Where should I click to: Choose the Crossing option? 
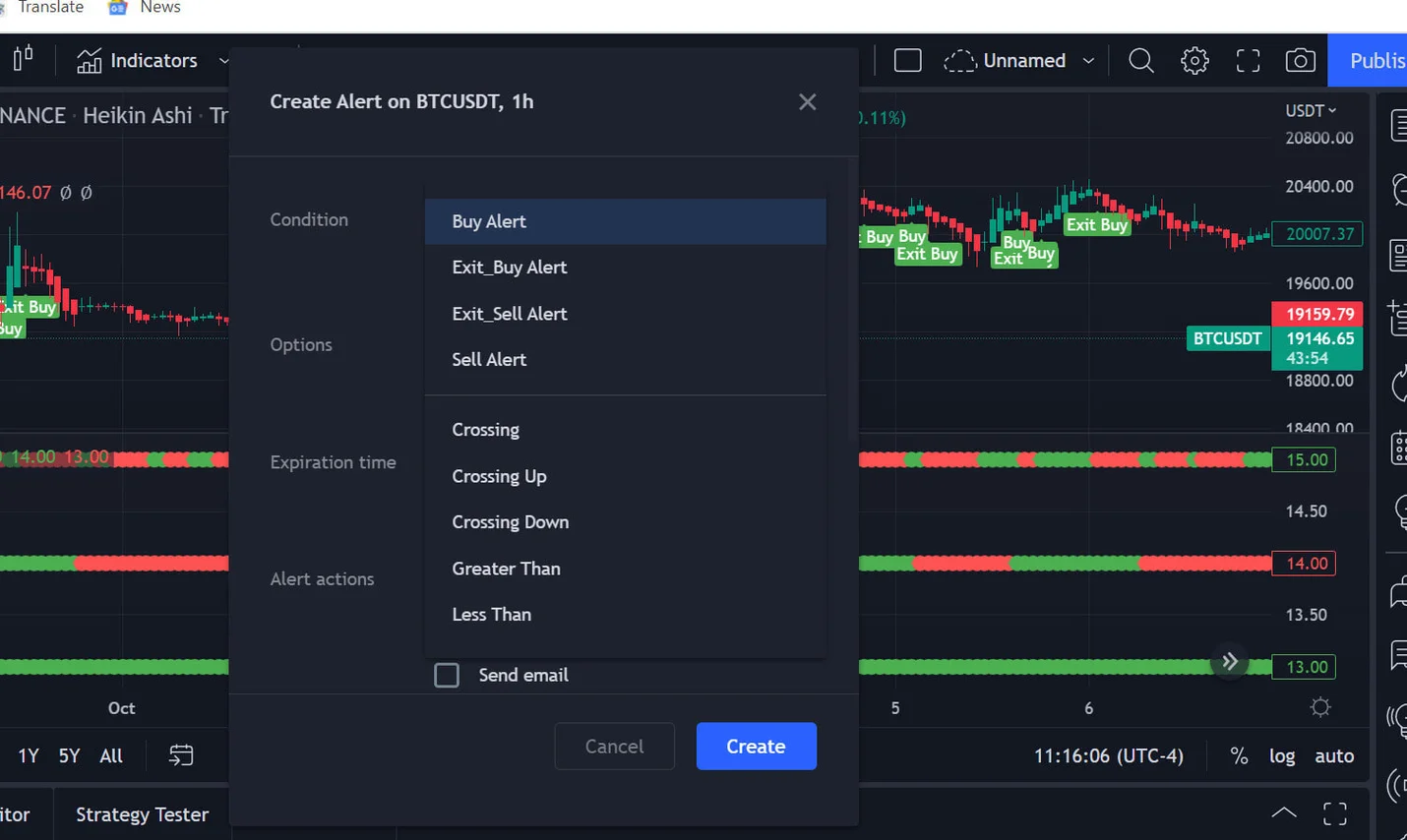(x=625, y=430)
